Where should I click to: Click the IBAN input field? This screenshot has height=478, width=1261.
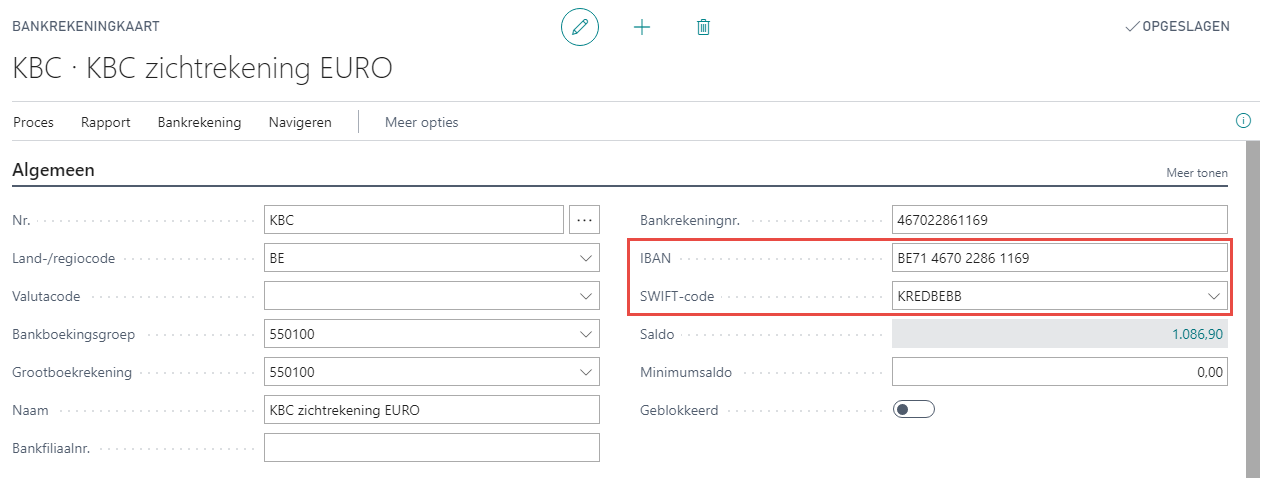pos(1058,258)
